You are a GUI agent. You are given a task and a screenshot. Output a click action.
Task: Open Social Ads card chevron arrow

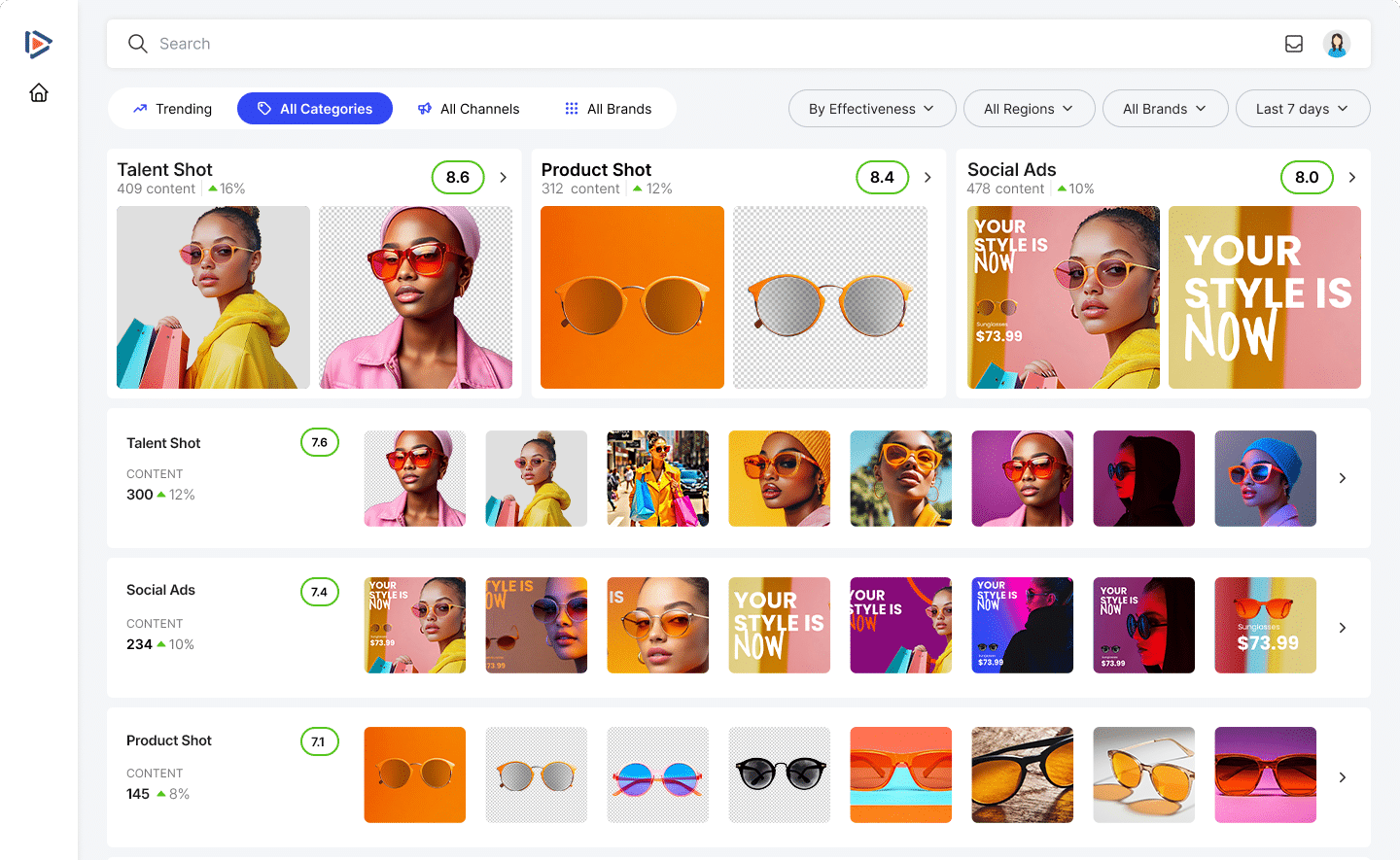(1351, 178)
